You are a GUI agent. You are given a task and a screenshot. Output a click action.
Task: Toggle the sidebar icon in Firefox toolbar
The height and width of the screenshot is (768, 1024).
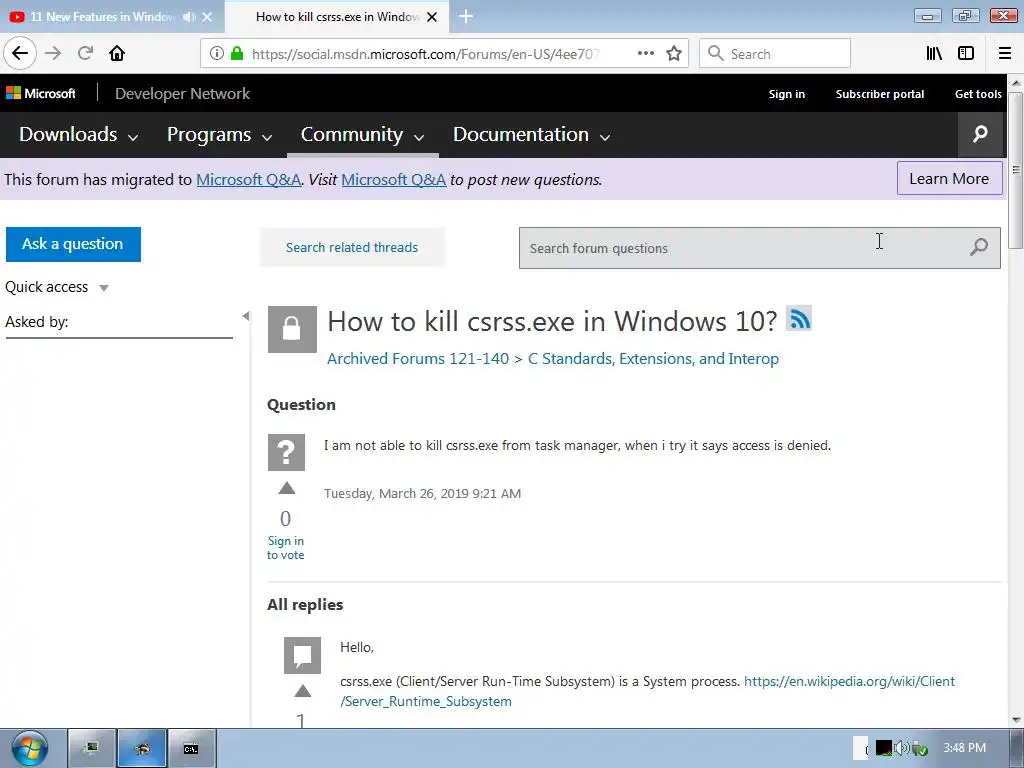coord(966,54)
